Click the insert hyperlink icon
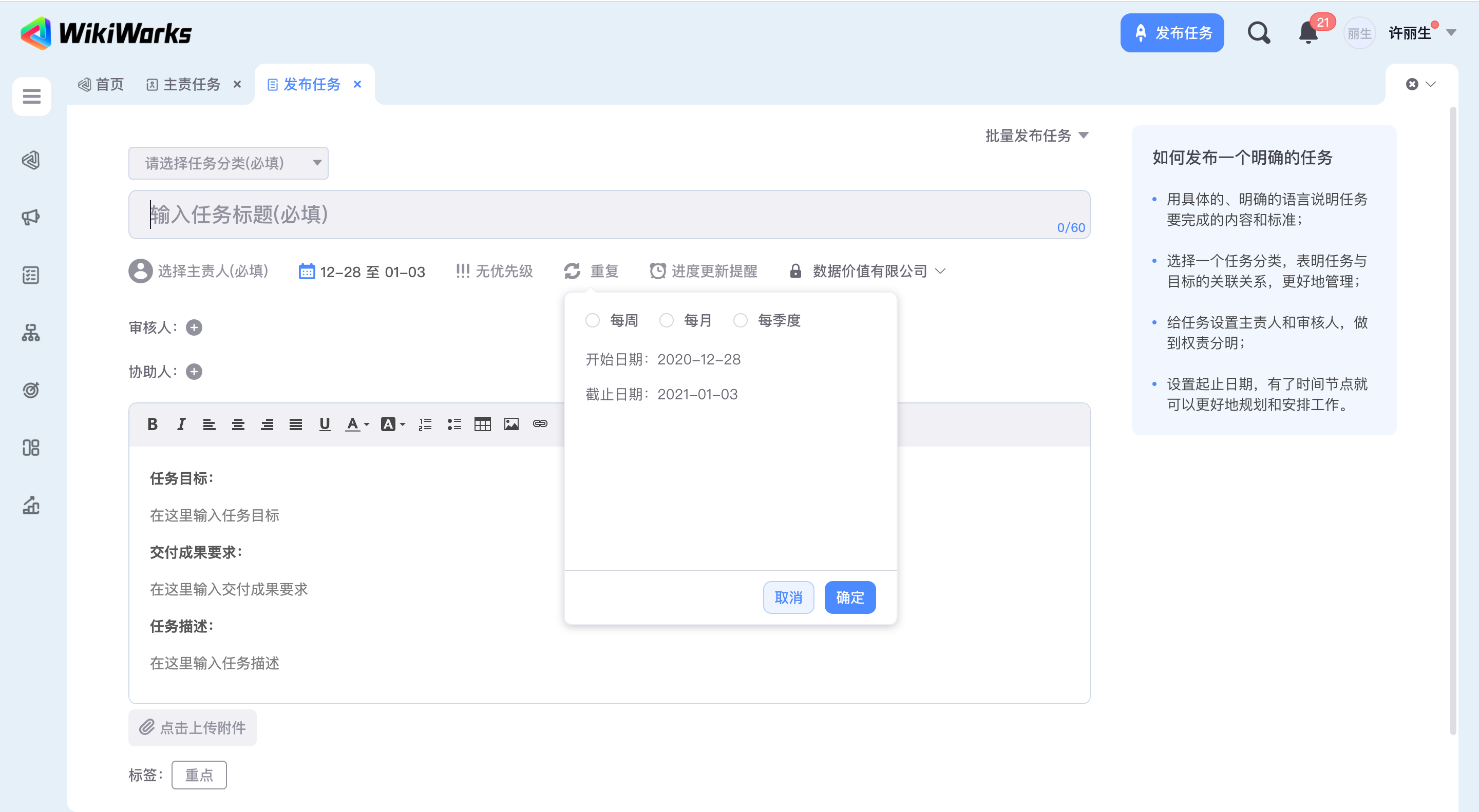The image size is (1479, 812). (540, 424)
